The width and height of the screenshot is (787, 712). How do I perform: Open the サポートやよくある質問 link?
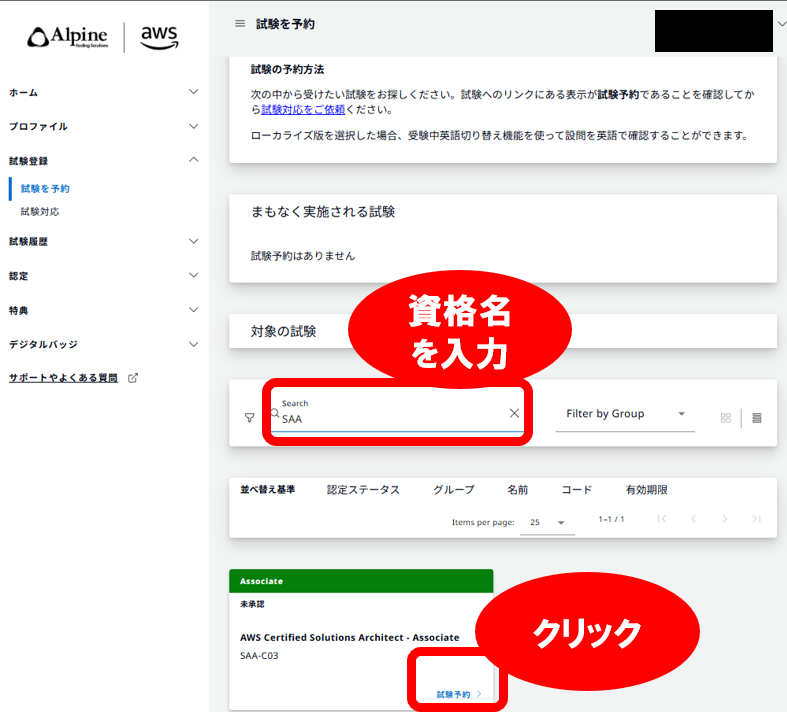(63, 378)
